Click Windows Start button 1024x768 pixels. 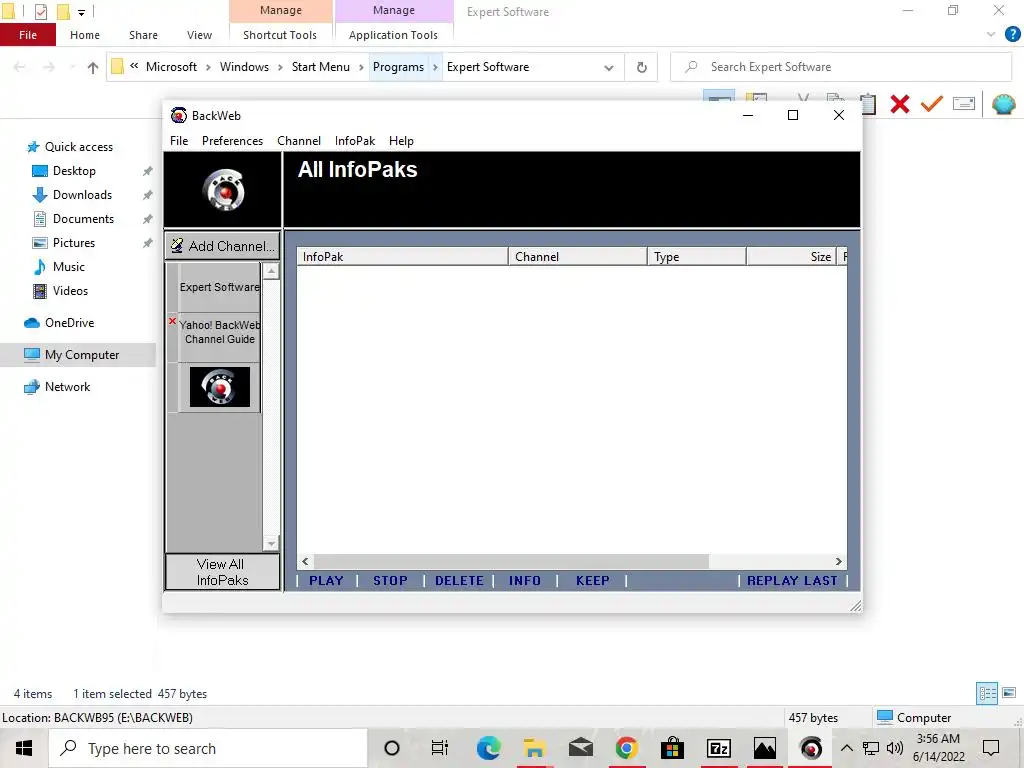(24, 748)
